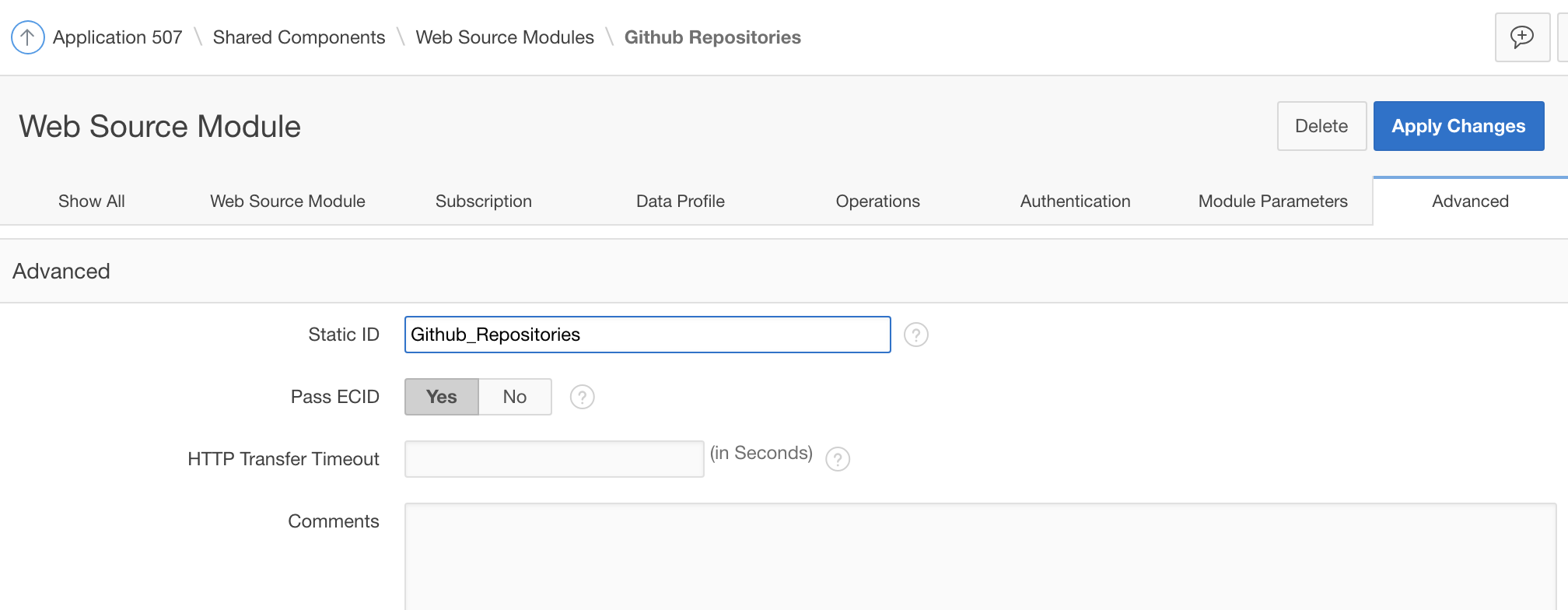Open the Operations tab
Viewport: 1568px width, 610px height.
877,202
